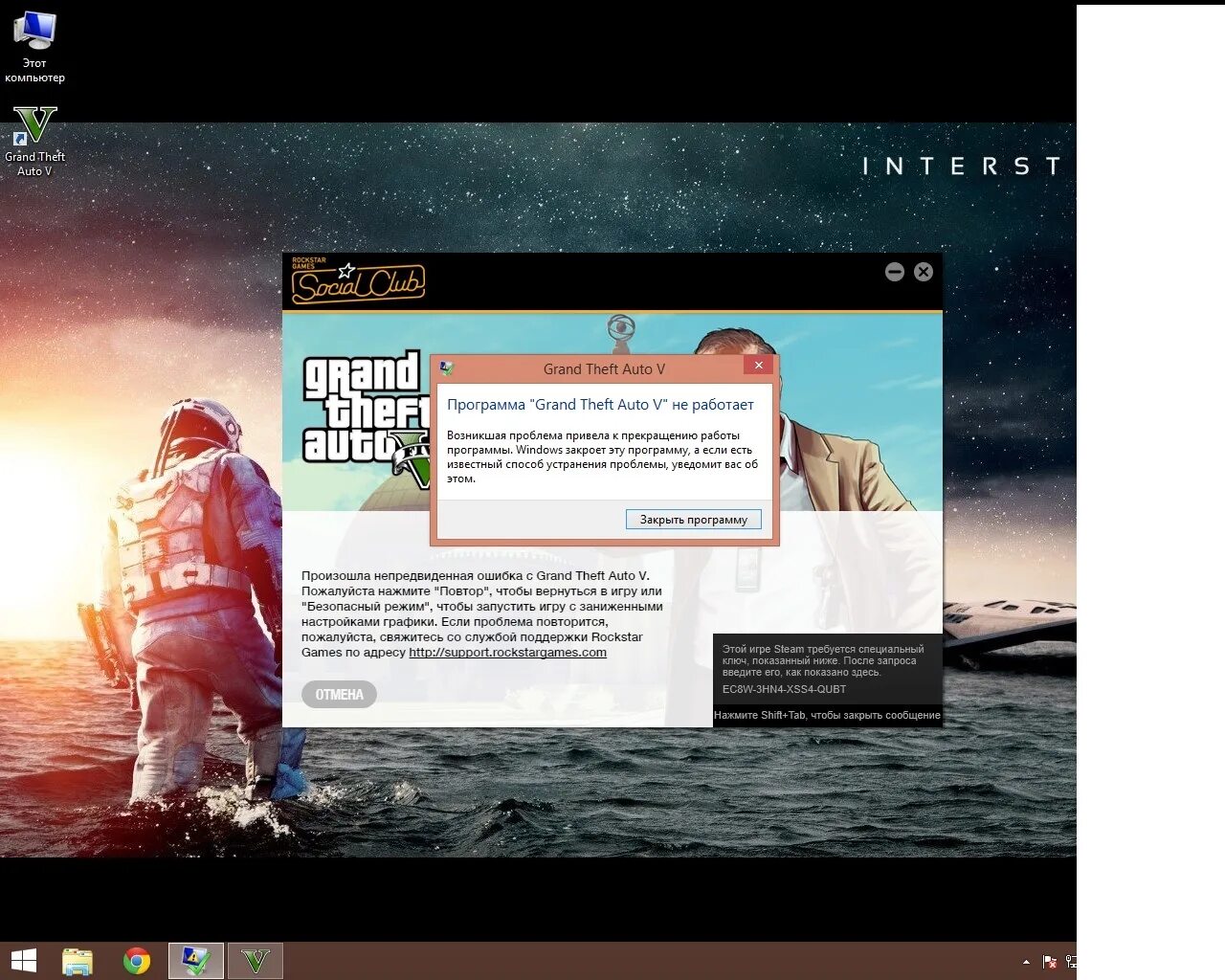Click the 'Этой игре Steam требуется специальный ключ' notice
The width and height of the screenshot is (1225, 980).
823,660
